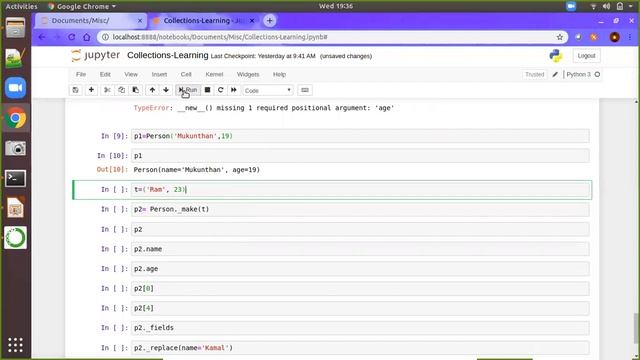
Task: Click the cell p2= Person._make(t)
Action: pyautogui.click(x=360, y=209)
